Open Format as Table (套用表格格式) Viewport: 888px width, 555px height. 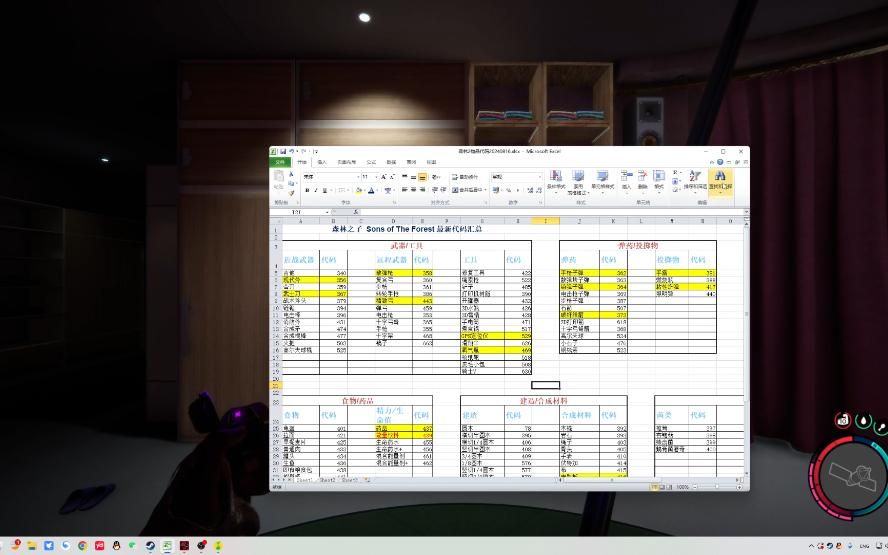[578, 181]
